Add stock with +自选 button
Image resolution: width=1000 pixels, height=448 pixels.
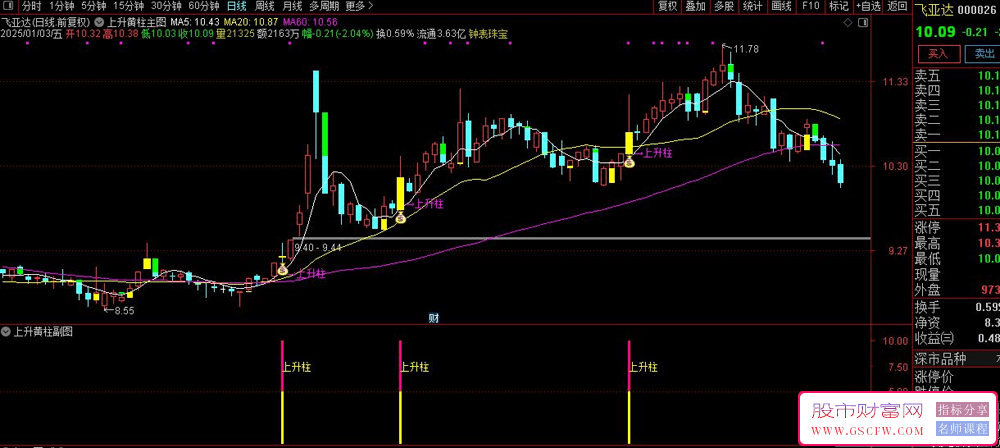(x=868, y=7)
